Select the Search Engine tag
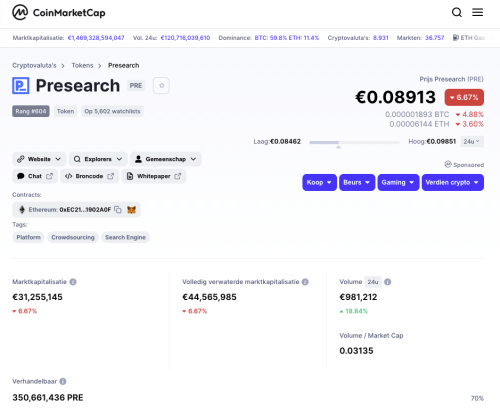 tap(125, 237)
